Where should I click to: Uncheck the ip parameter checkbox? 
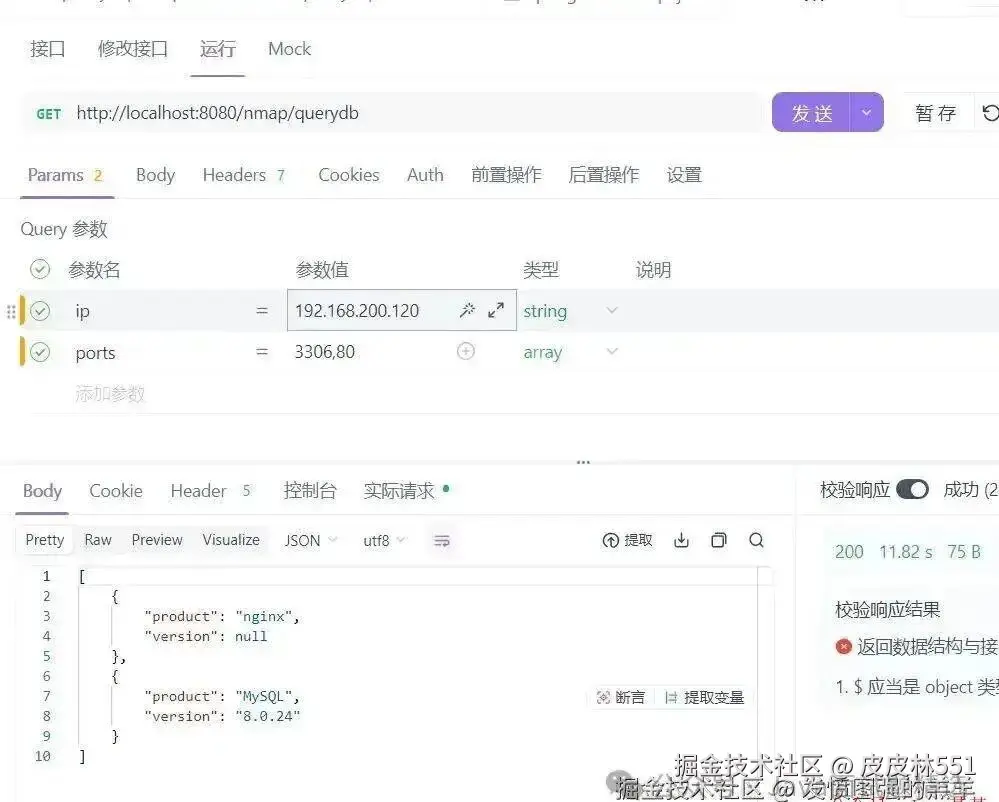click(40, 311)
